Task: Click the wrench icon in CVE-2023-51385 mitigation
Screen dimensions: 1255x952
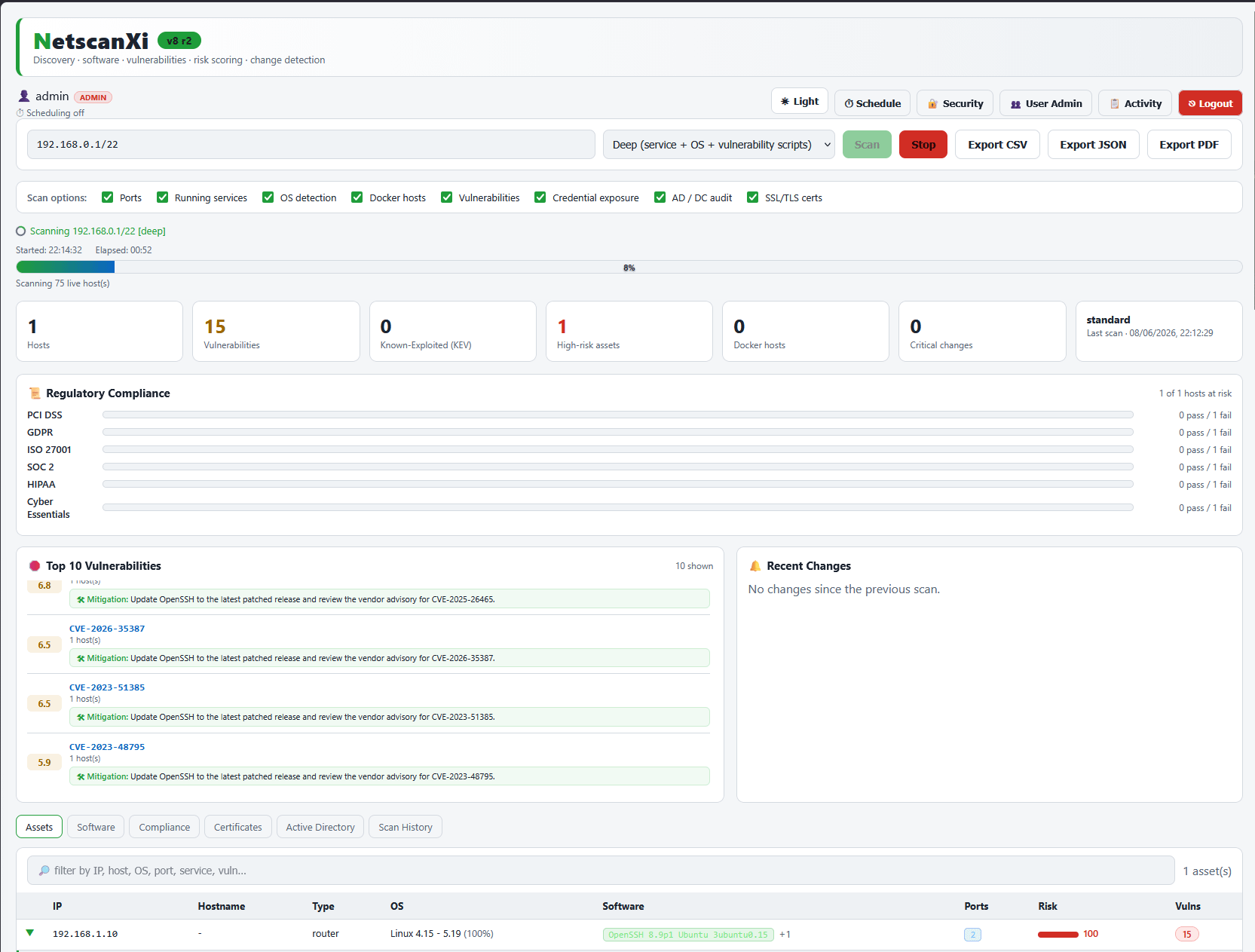Action: click(x=81, y=717)
